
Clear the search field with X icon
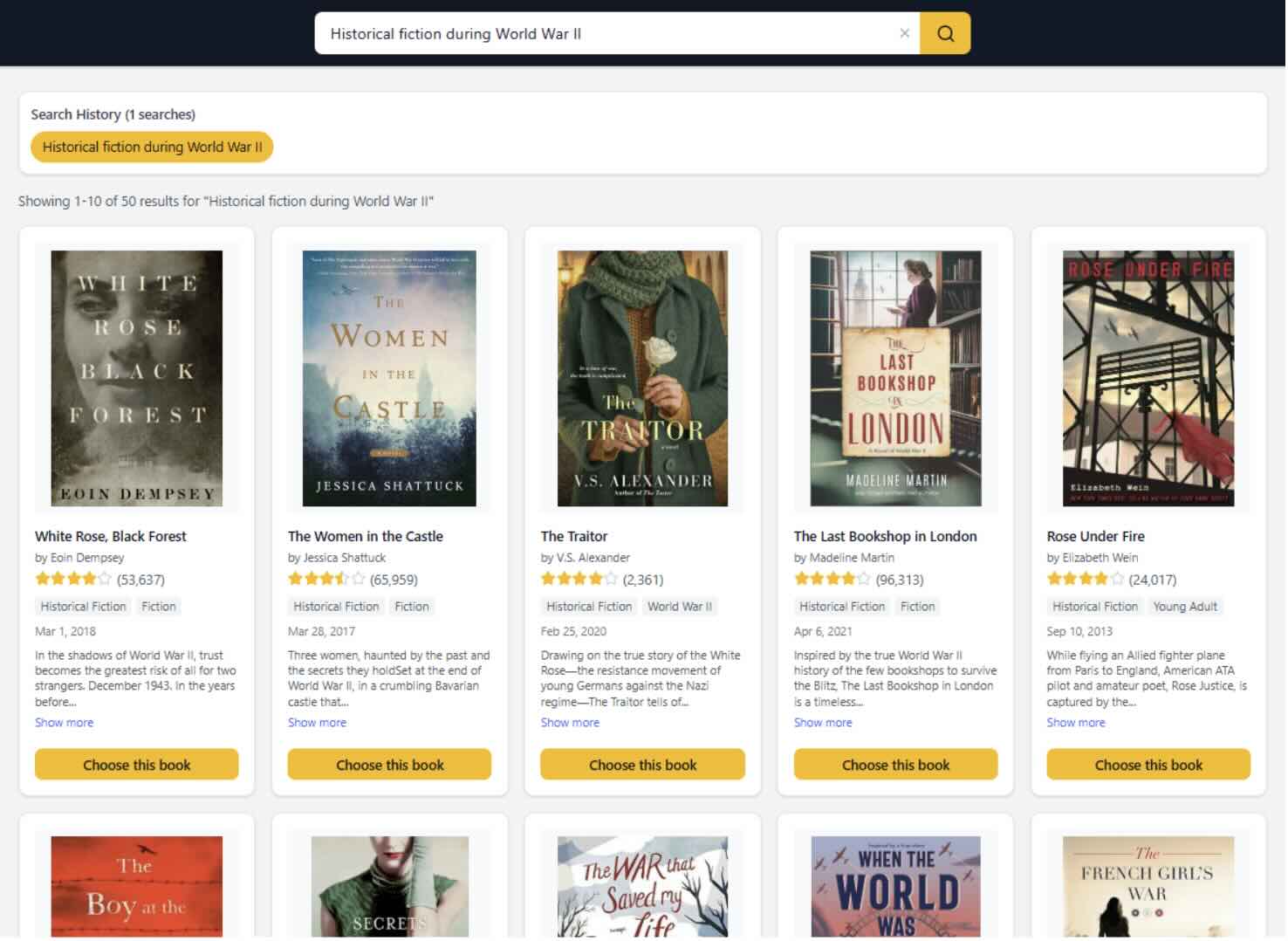904,33
